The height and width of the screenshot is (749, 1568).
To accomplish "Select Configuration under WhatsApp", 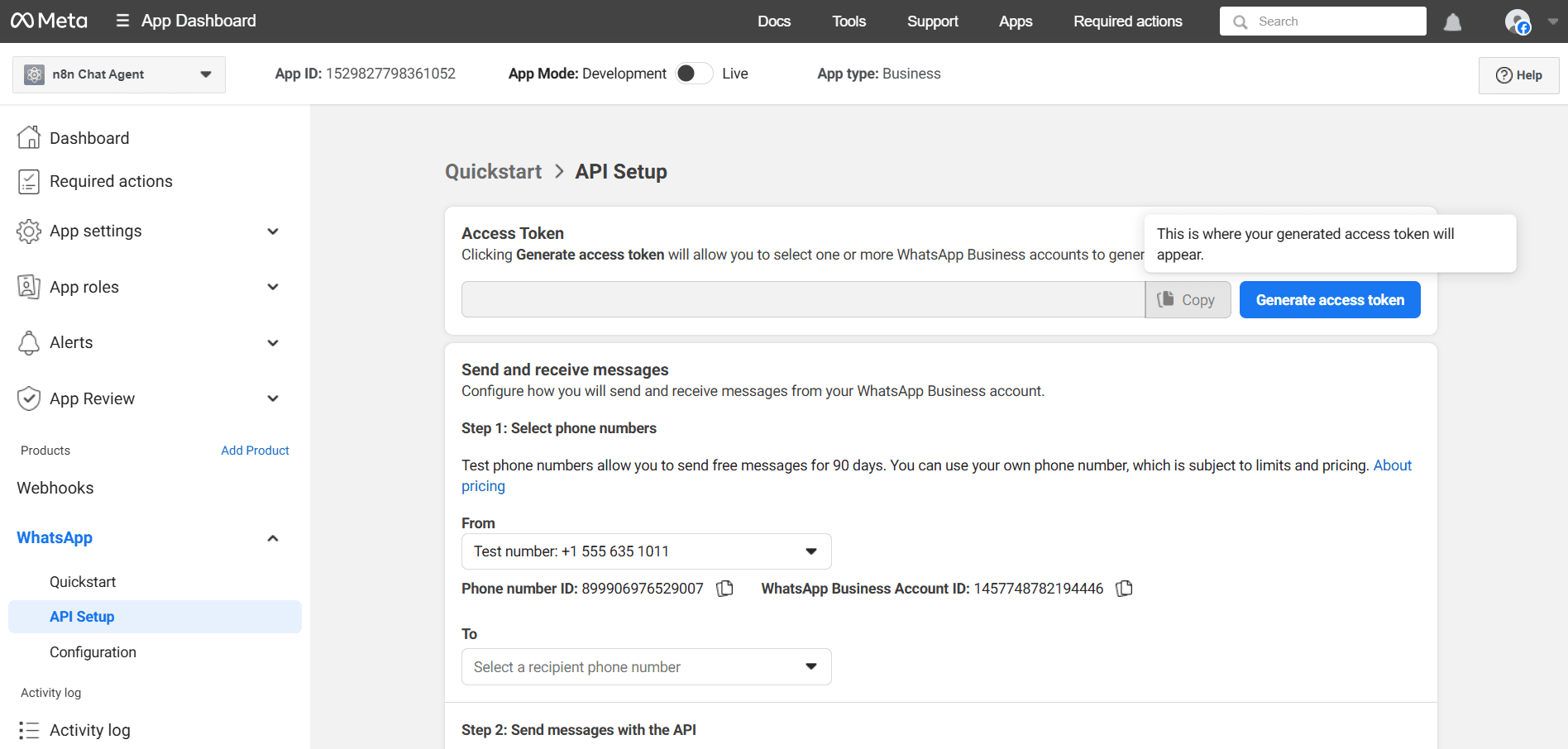I will tap(93, 652).
